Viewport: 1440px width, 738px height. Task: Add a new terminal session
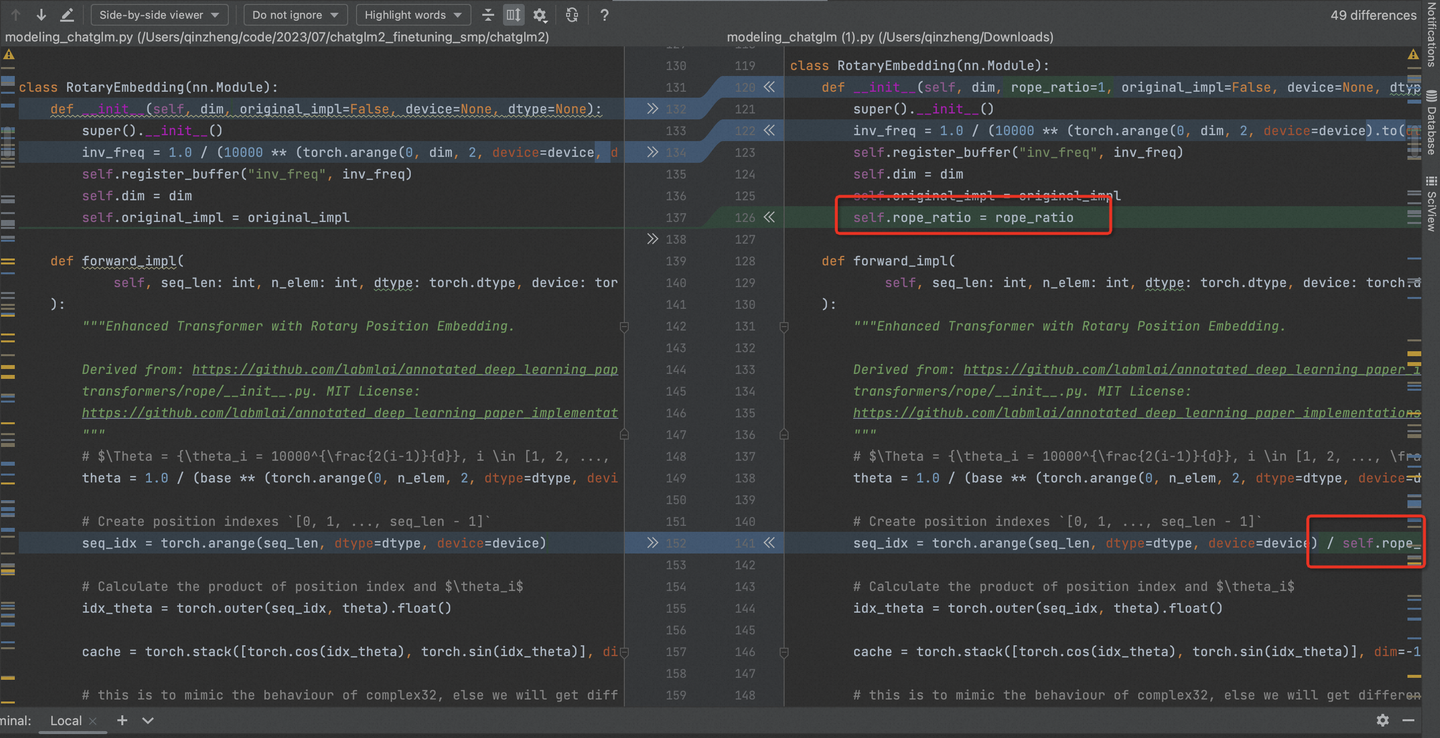point(122,720)
